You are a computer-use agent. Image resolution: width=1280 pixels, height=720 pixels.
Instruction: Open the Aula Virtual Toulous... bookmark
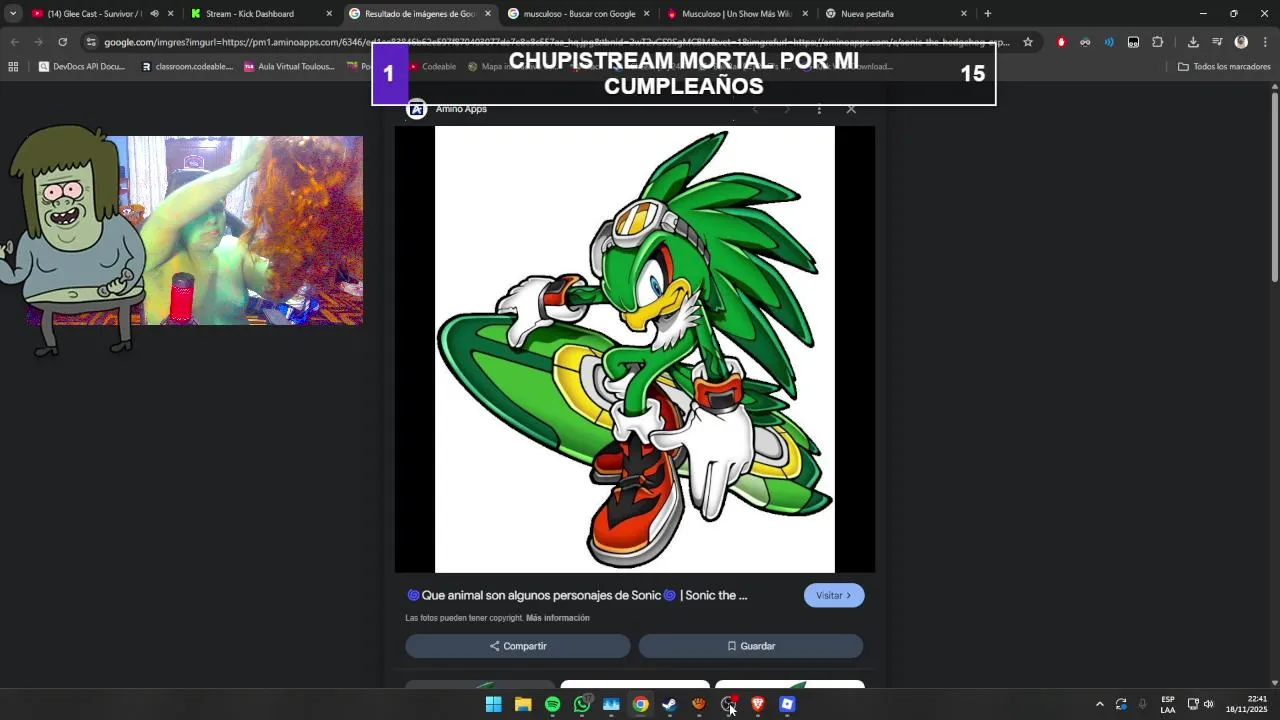tap(289, 67)
